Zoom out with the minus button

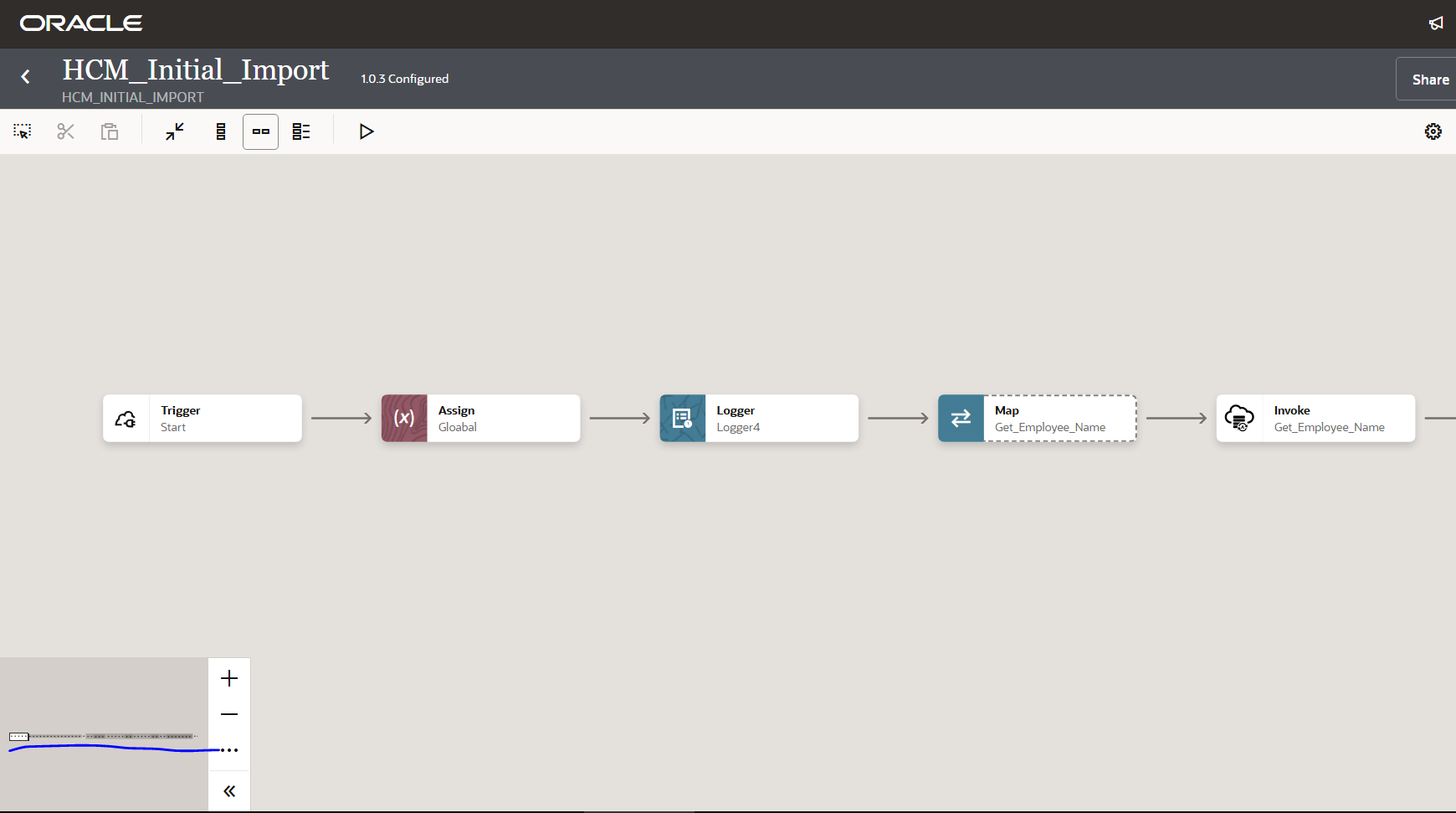click(x=229, y=714)
